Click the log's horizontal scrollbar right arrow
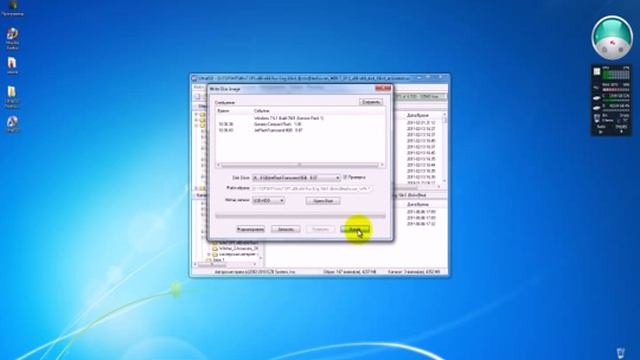The height and width of the screenshot is (360, 640). (382, 165)
